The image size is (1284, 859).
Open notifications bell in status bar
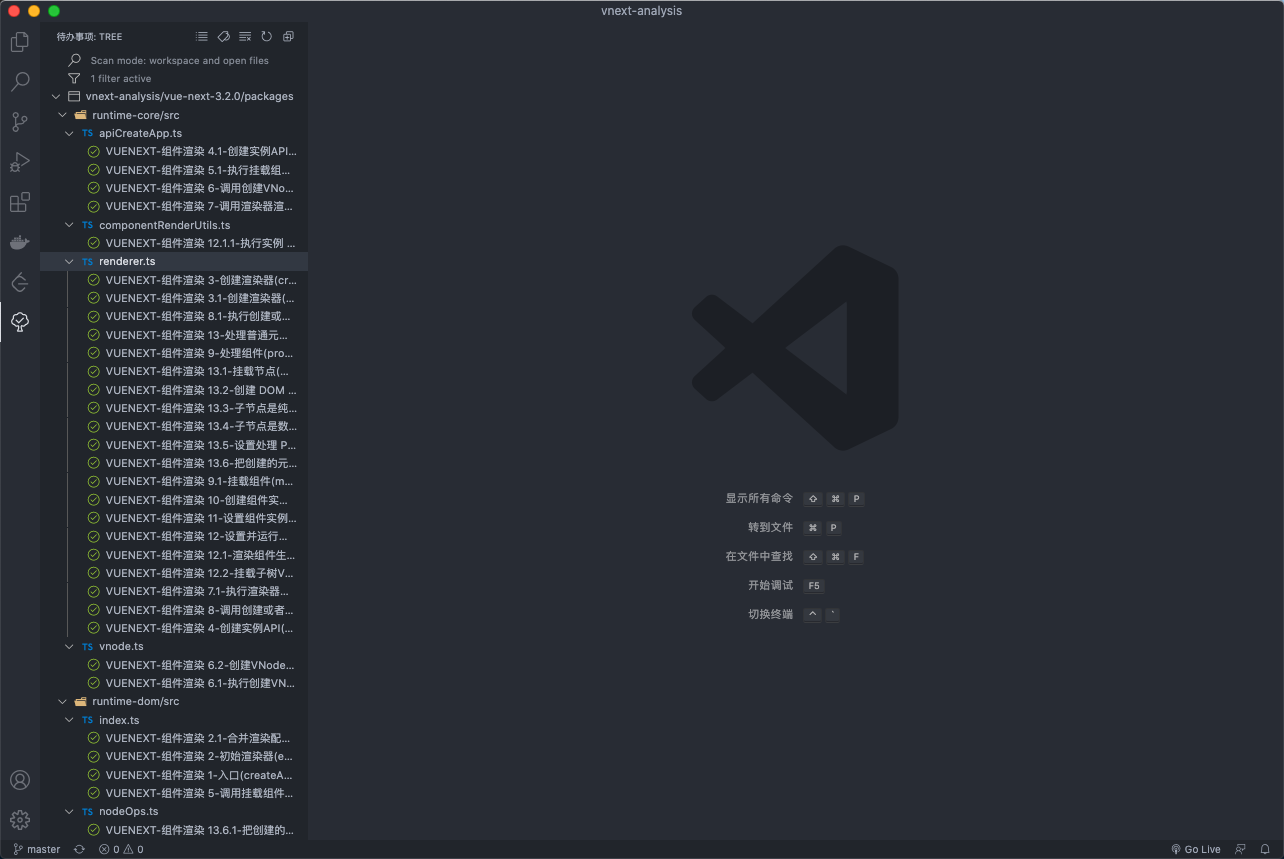tap(1265, 849)
